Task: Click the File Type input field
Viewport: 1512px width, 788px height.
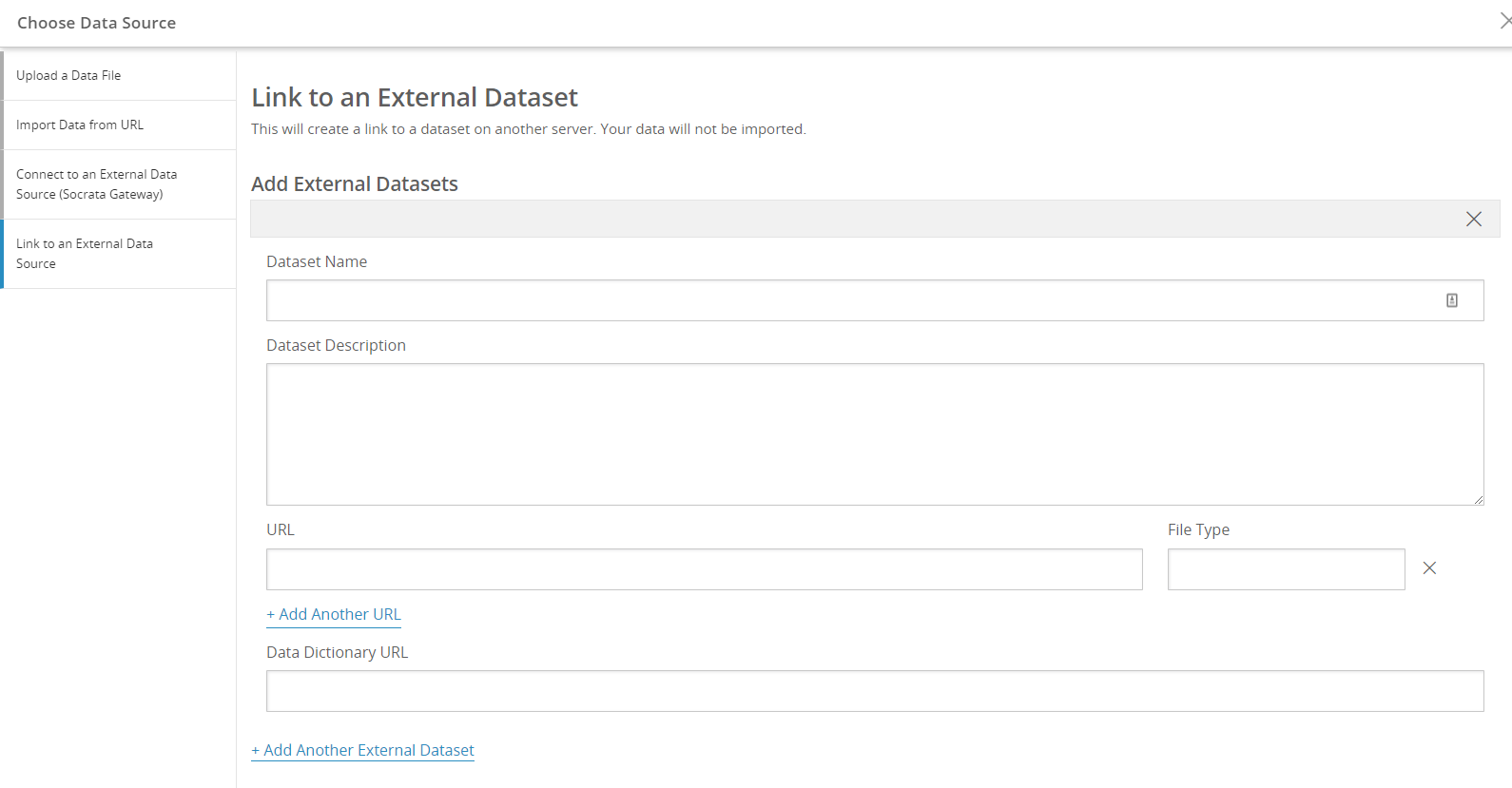Action: (x=1287, y=569)
